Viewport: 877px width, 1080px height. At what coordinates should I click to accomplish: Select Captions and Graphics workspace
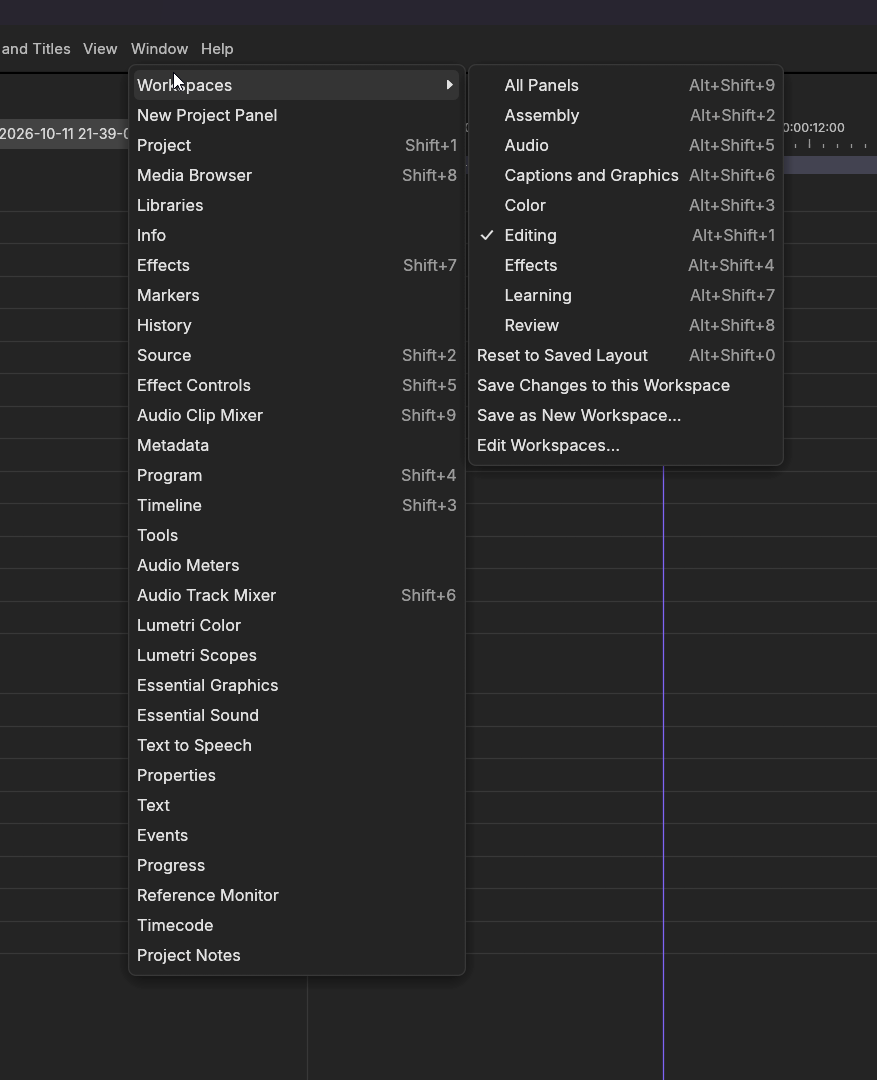pyautogui.click(x=626, y=175)
